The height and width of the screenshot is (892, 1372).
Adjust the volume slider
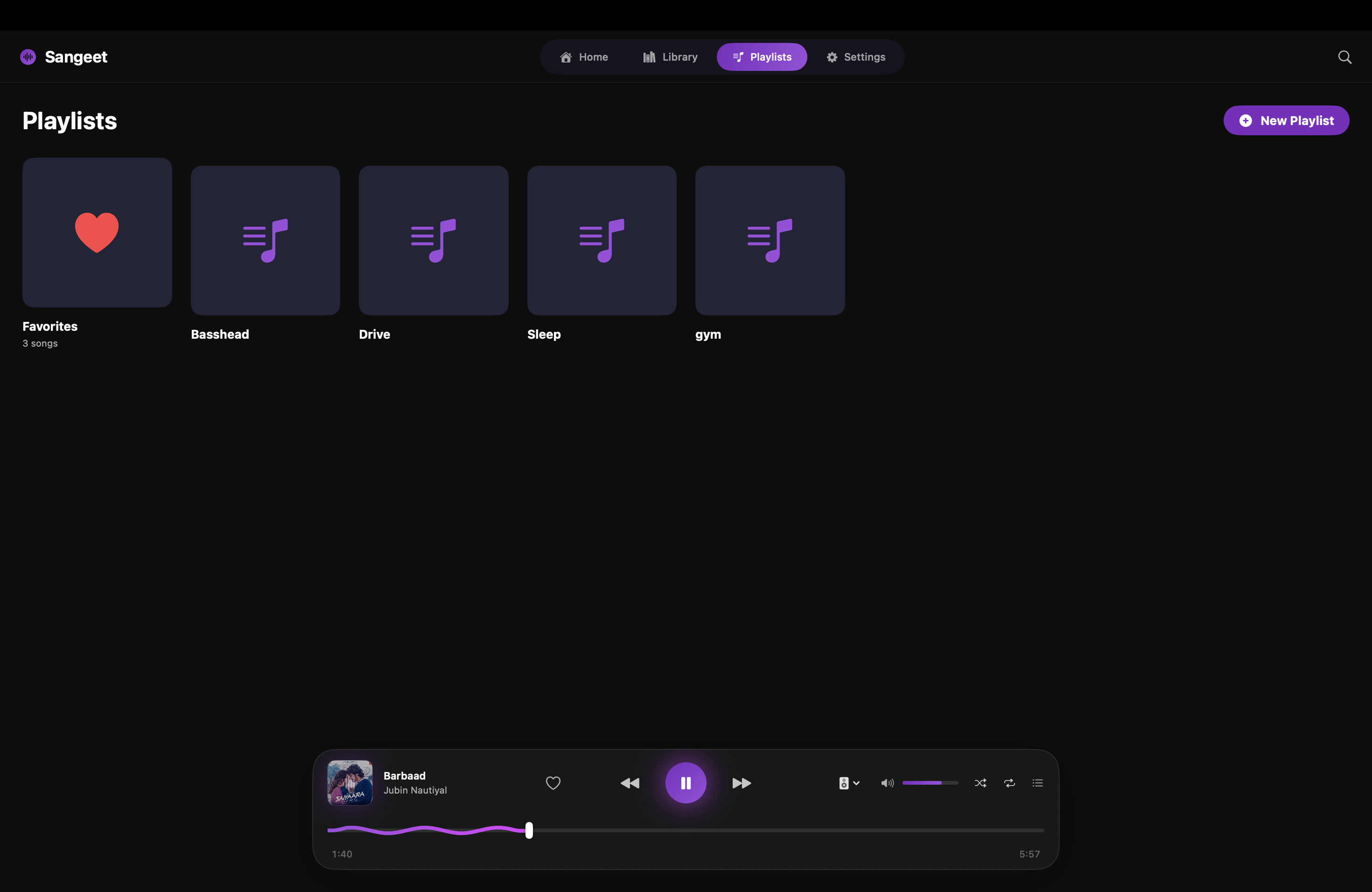tap(930, 783)
